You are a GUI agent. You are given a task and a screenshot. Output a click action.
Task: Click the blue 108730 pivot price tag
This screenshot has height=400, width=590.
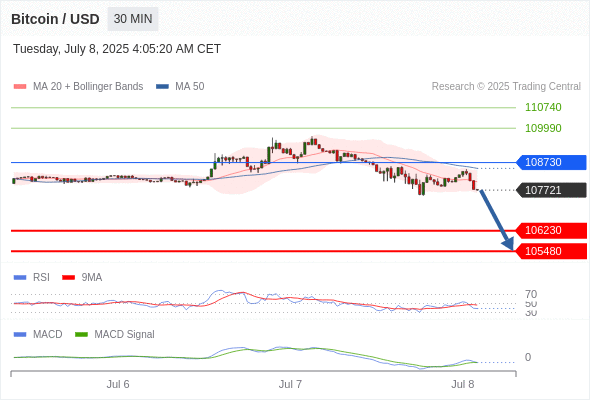pyautogui.click(x=551, y=163)
